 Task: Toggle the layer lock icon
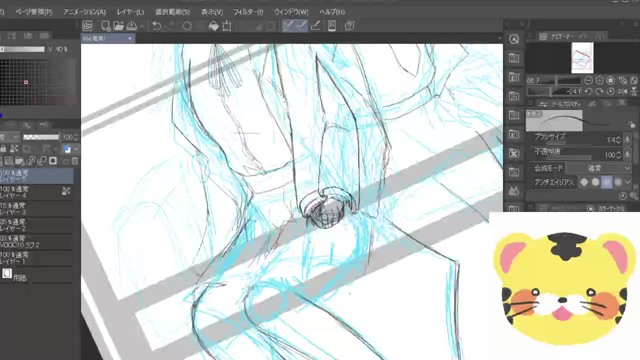[x=4, y=149]
